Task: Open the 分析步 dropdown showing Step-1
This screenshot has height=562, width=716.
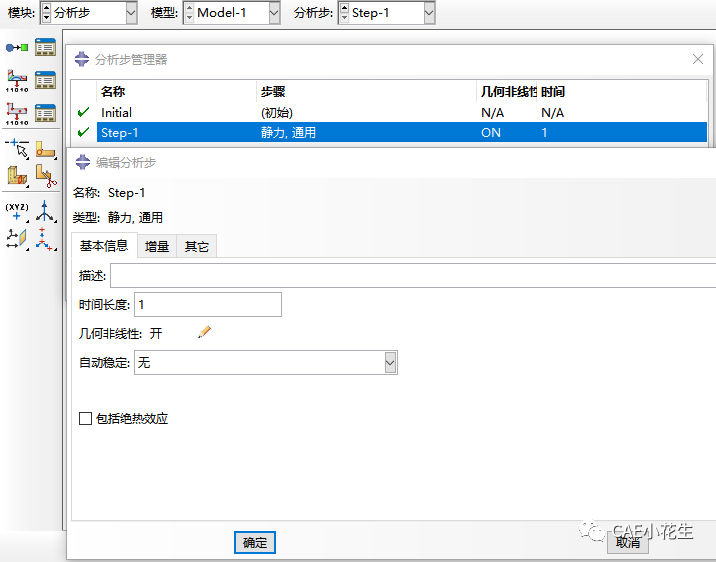Action: 429,13
